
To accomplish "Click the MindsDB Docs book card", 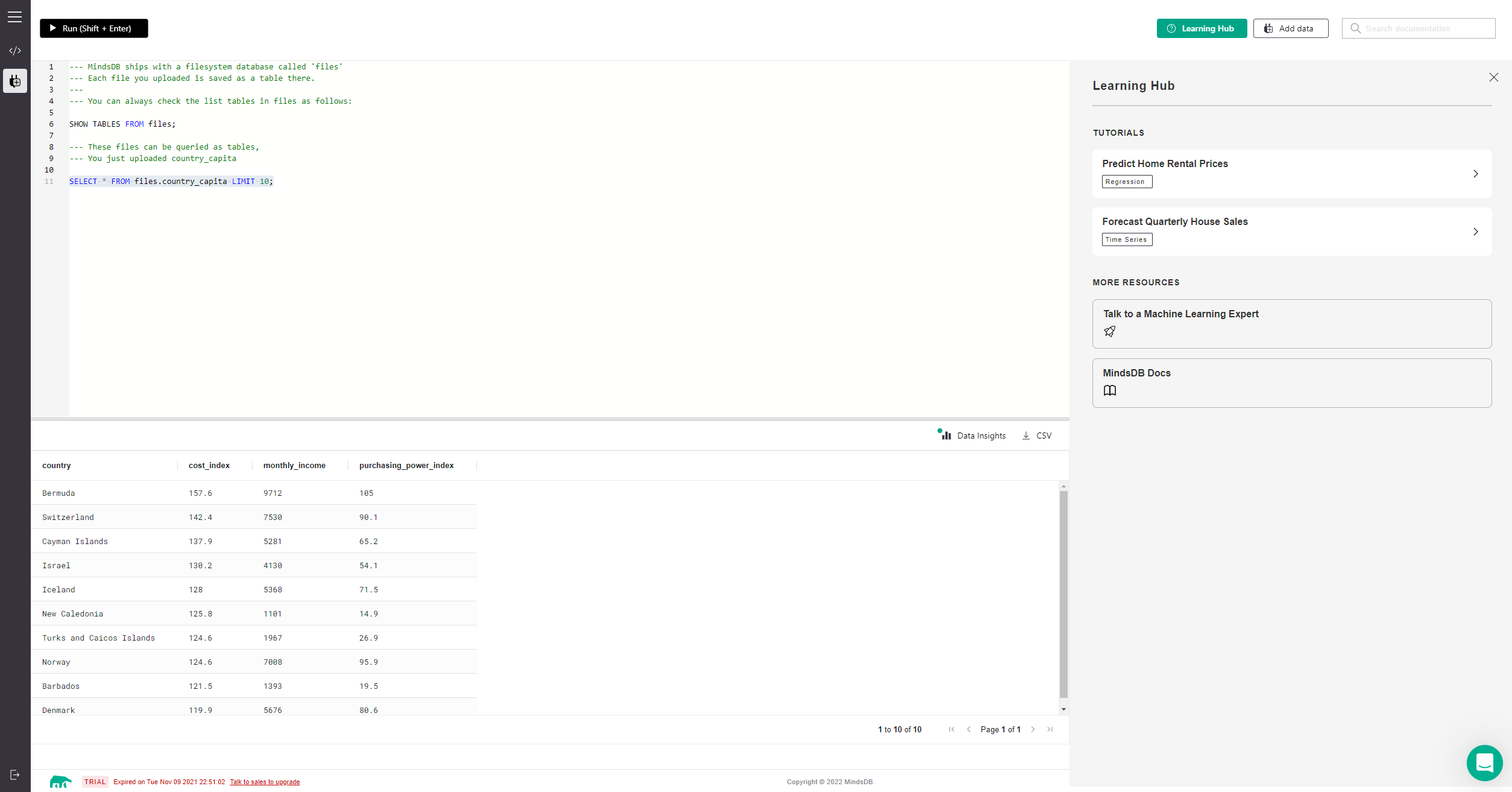I will pos(1291,382).
